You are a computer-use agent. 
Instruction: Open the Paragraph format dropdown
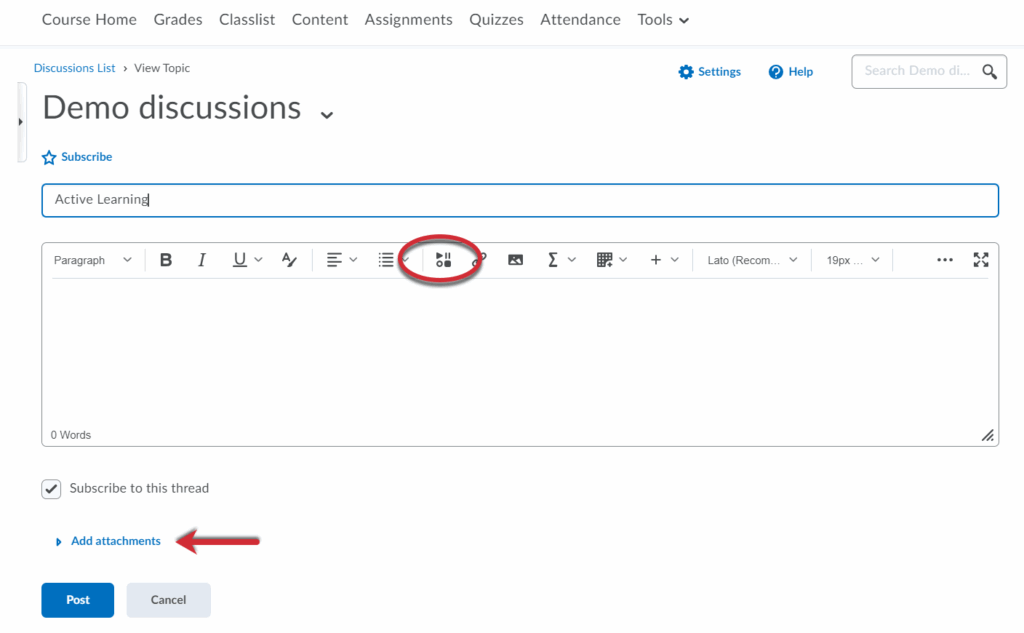(92, 260)
